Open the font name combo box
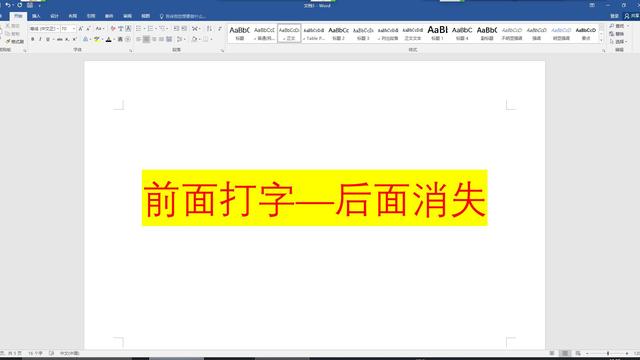This screenshot has height=360, width=640. pyautogui.click(x=44, y=29)
